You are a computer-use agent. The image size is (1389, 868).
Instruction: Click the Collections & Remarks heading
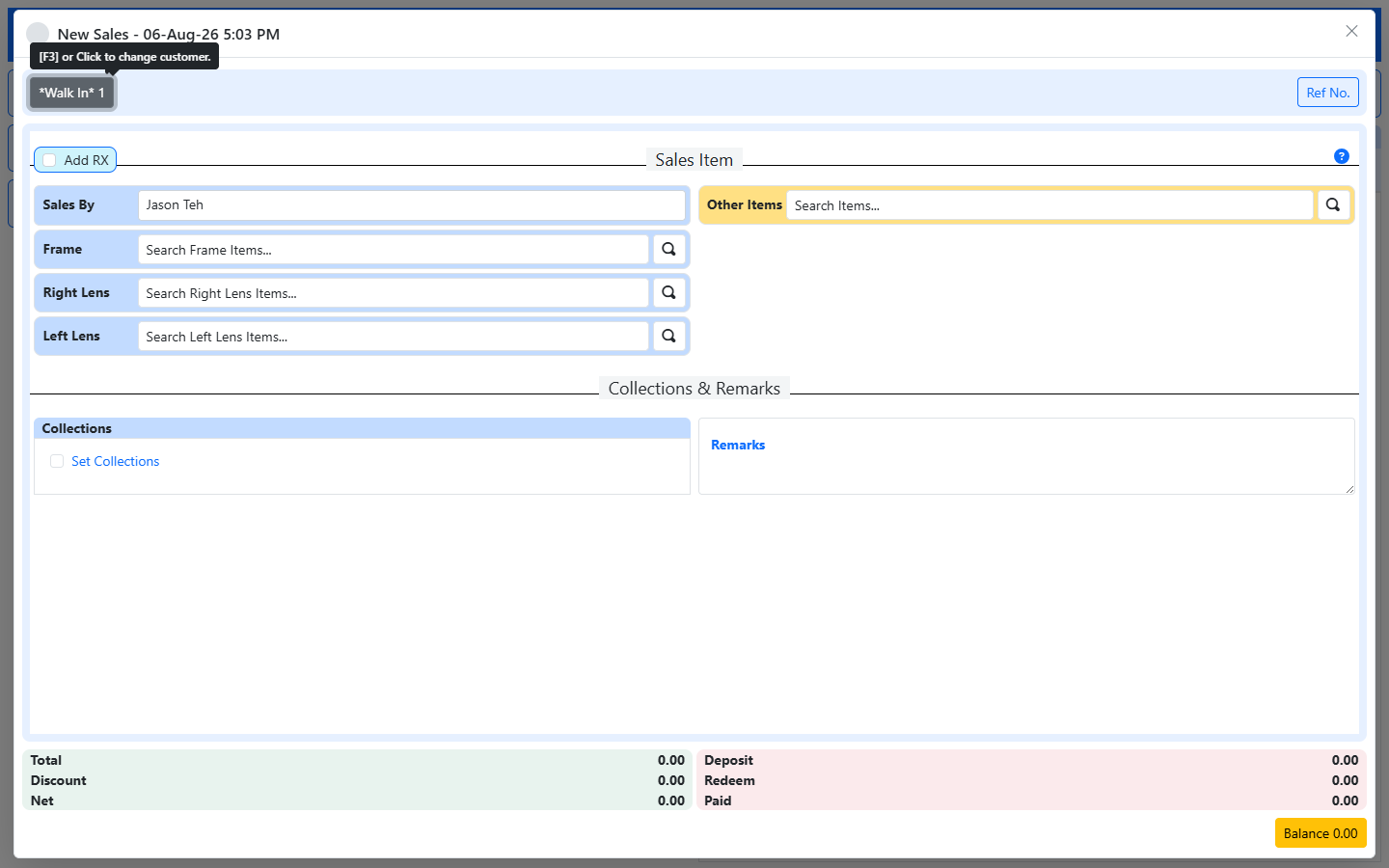(x=694, y=388)
